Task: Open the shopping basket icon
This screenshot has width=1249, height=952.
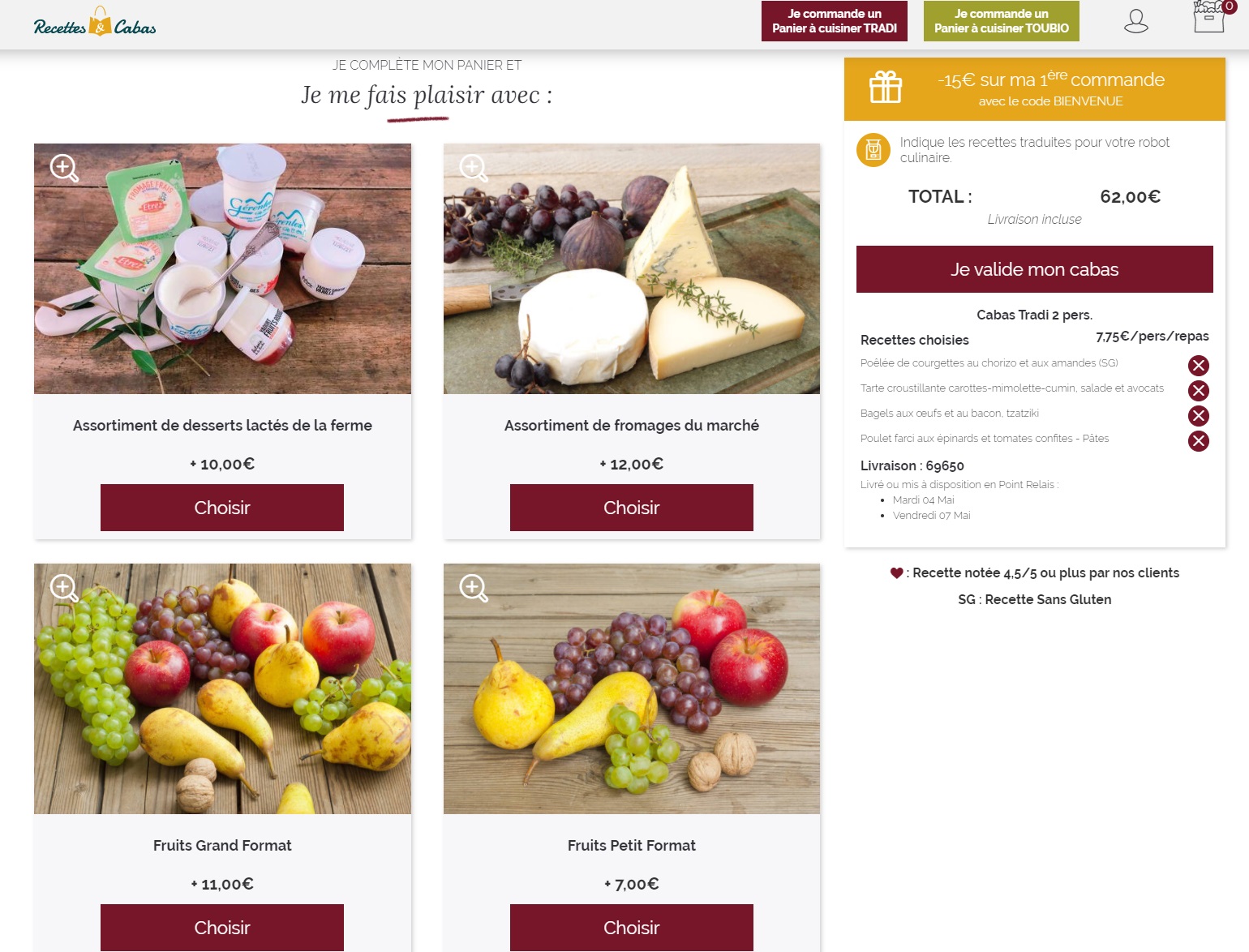Action: click(x=1211, y=16)
